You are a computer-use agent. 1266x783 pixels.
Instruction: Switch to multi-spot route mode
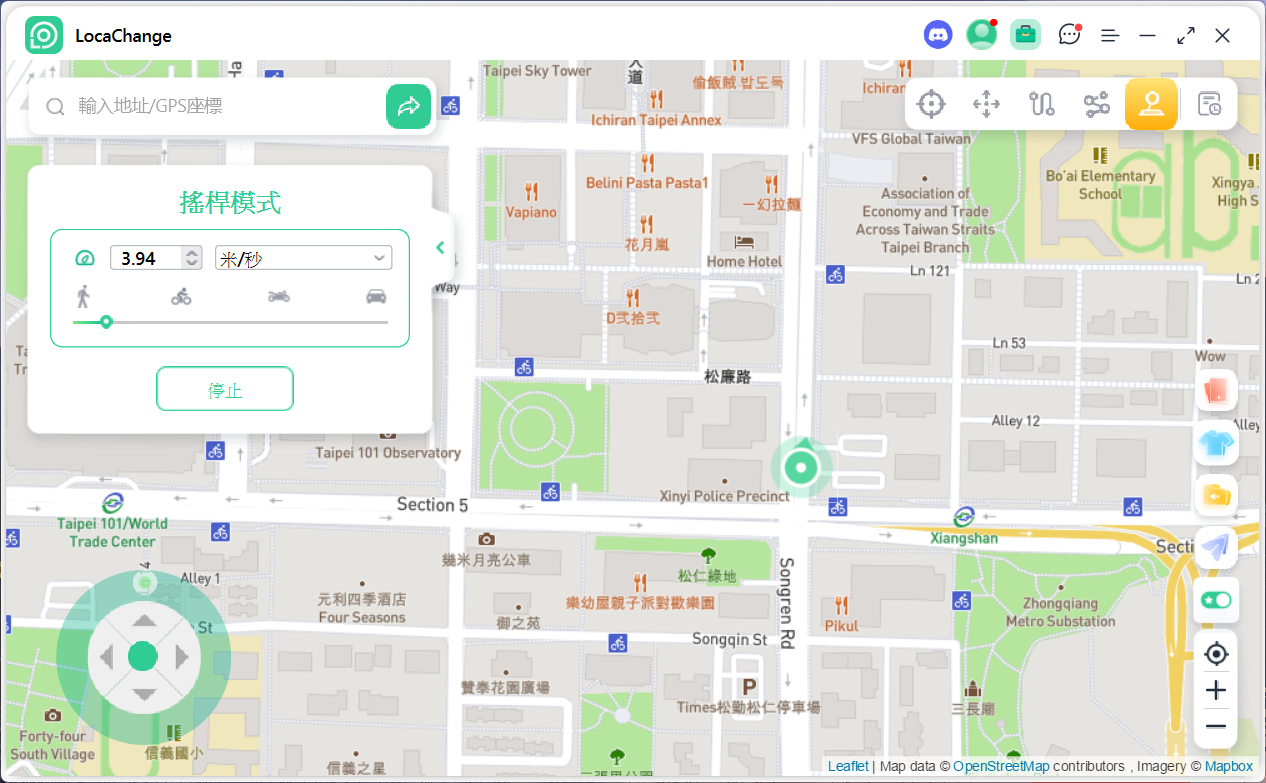pyautogui.click(x=1097, y=104)
